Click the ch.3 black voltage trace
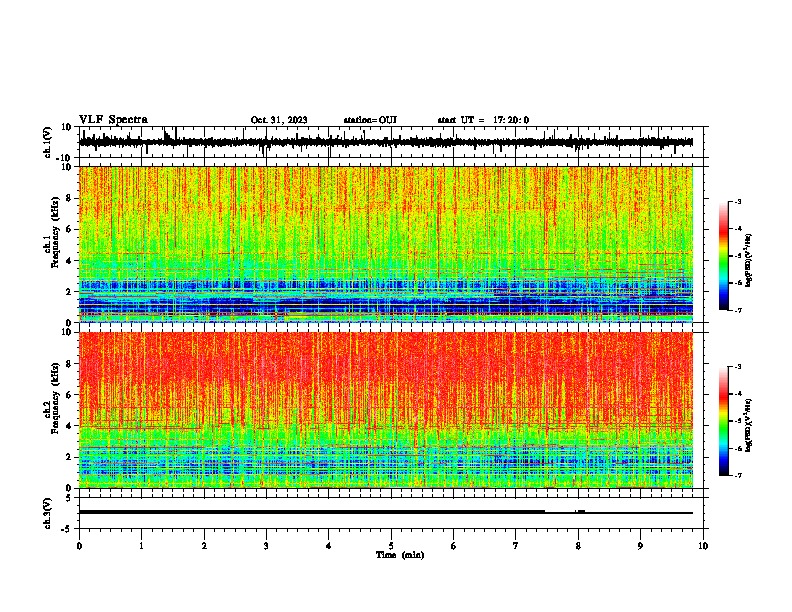The width and height of the screenshot is (792, 612). [386, 512]
